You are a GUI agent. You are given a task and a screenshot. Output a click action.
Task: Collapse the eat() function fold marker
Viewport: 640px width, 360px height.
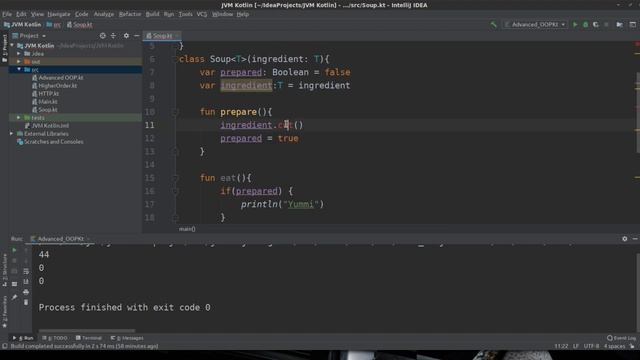[x=175, y=178]
